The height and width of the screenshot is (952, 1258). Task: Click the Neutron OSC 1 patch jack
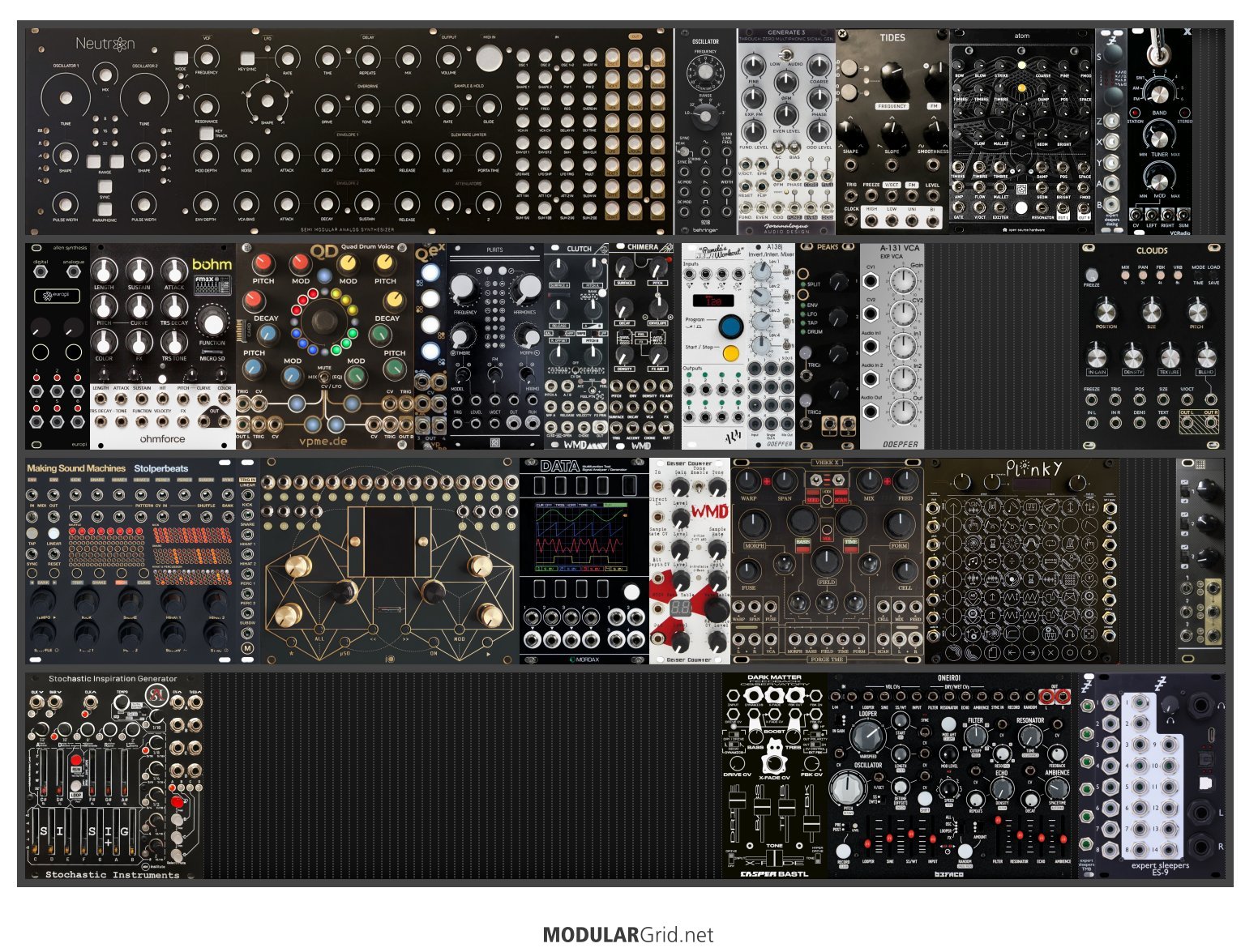[524, 57]
